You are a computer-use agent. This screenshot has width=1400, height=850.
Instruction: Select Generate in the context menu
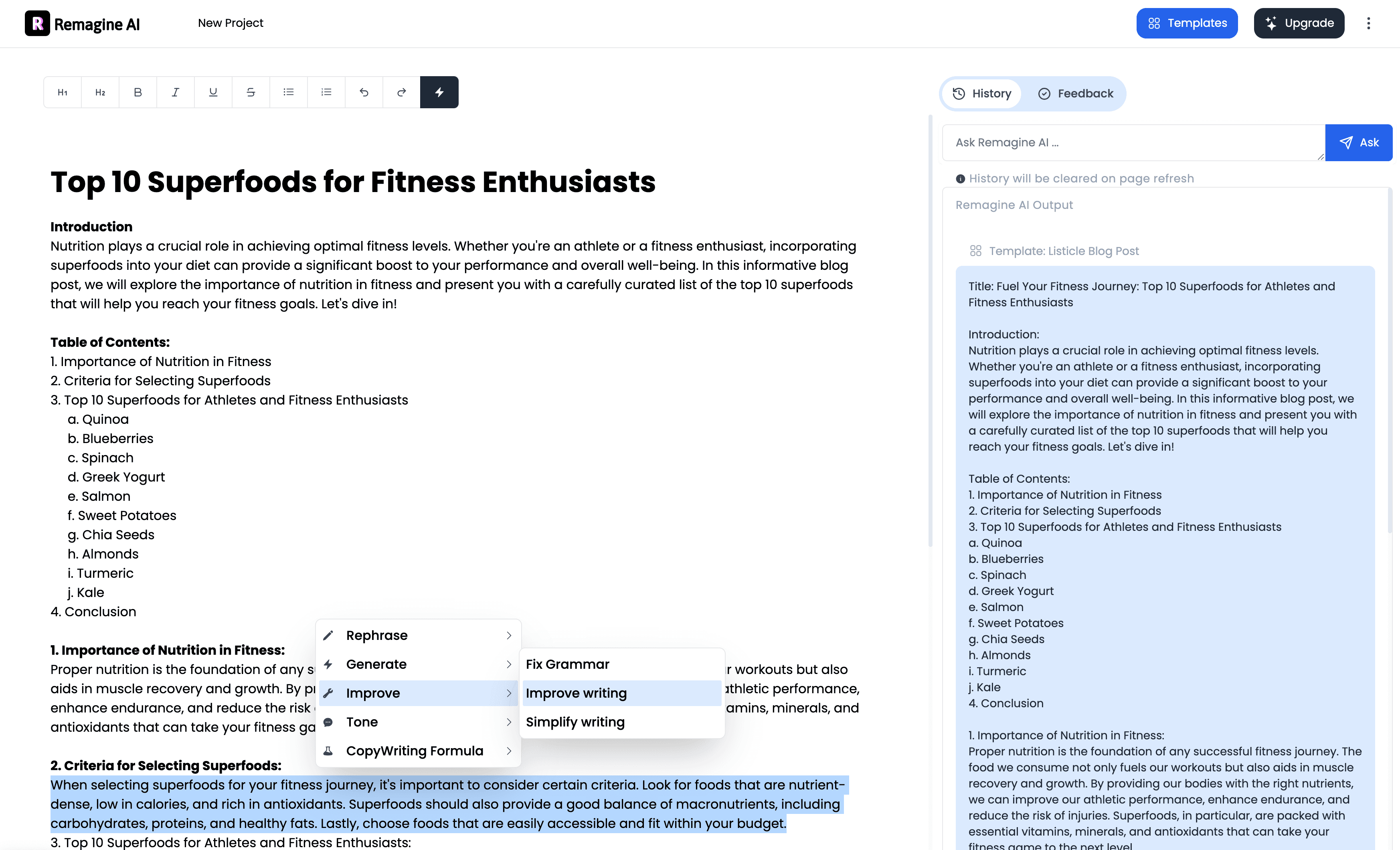pyautogui.click(x=418, y=664)
